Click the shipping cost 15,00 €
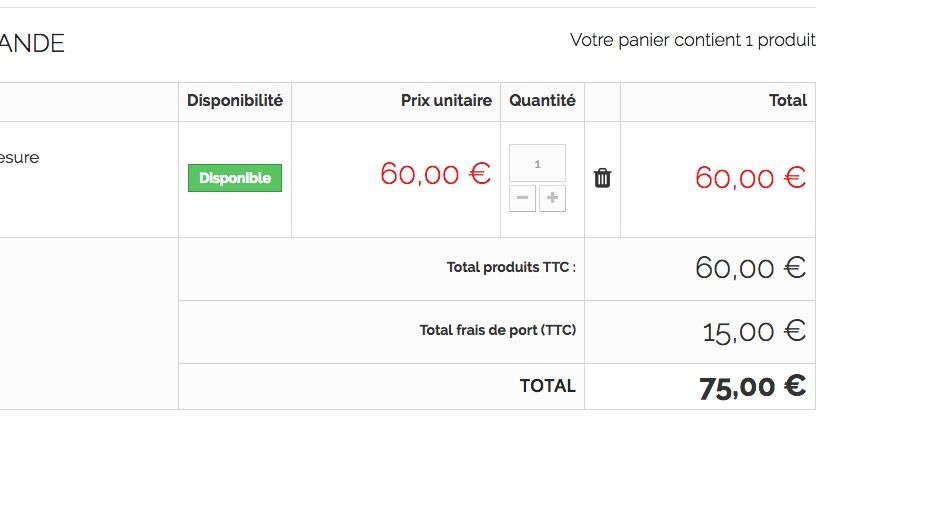Viewport: 928px width, 518px height. coord(754,332)
